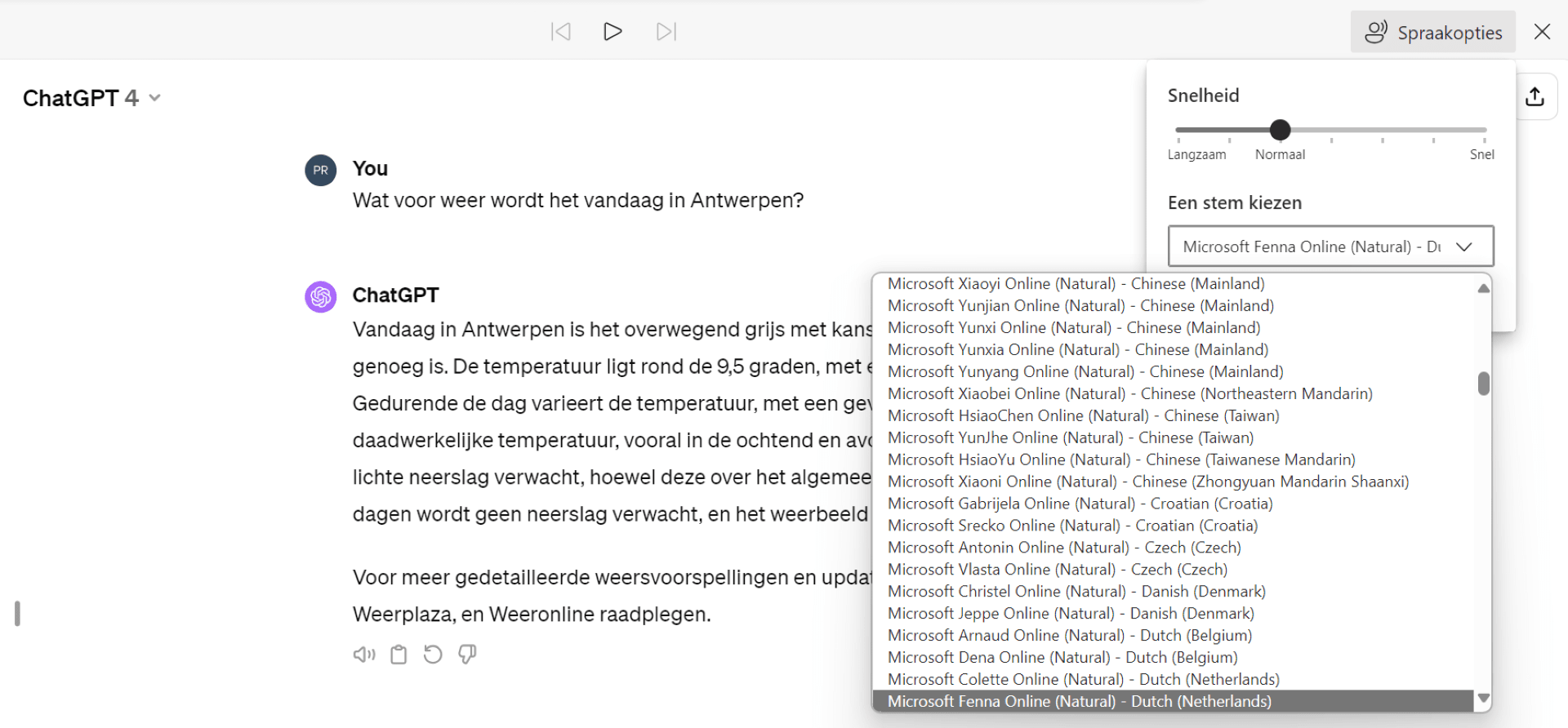Select Microsoft Jeppe Danish voice
The height and width of the screenshot is (728, 1568).
pyautogui.click(x=1174, y=614)
